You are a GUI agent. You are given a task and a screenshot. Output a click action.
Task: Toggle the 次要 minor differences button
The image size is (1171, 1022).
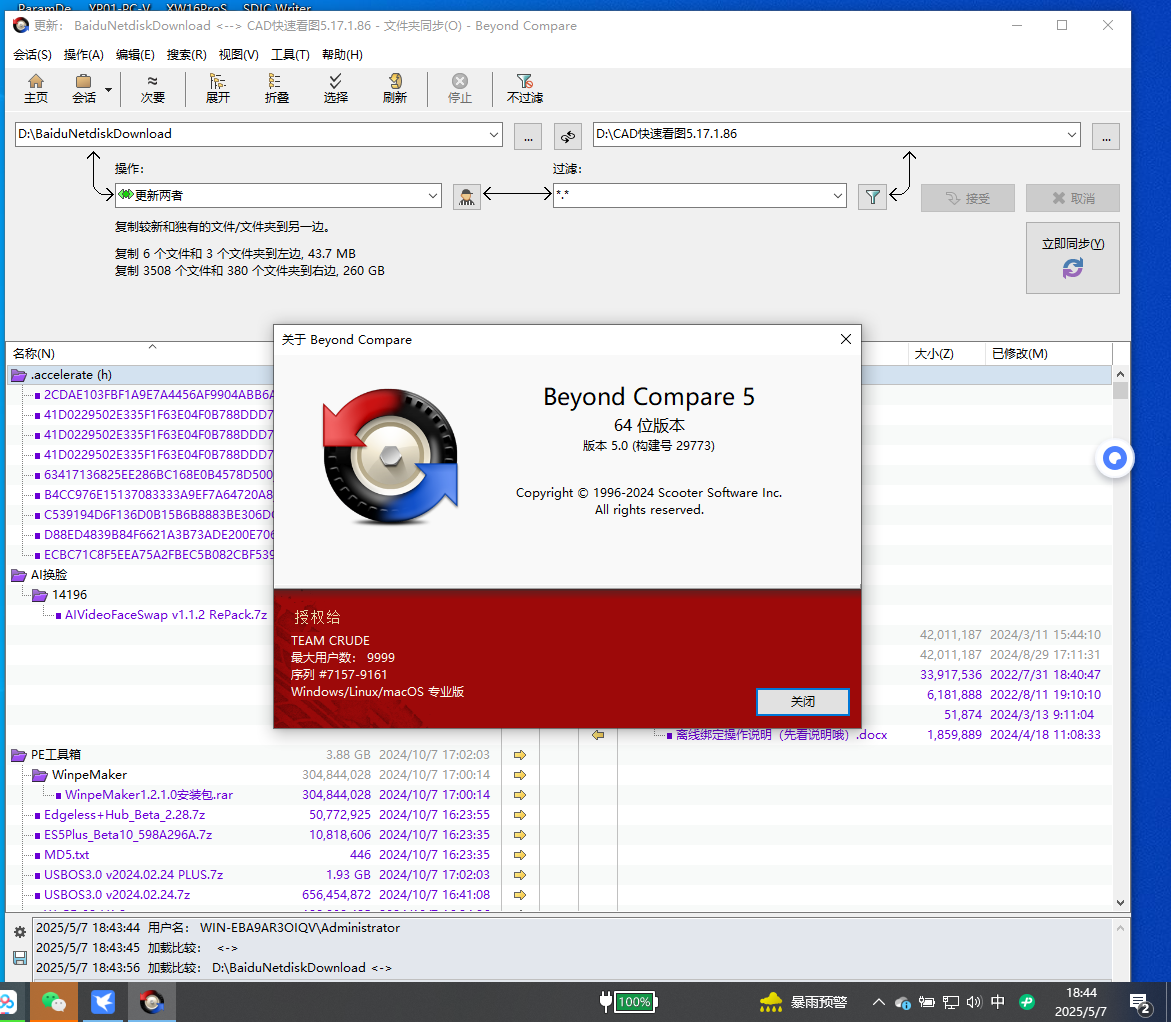tap(152, 88)
